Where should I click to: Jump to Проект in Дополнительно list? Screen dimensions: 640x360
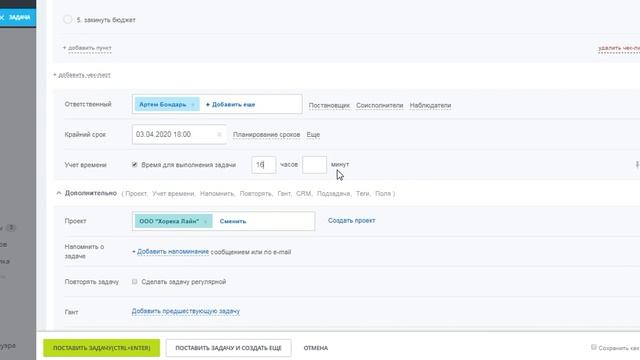click(136, 193)
